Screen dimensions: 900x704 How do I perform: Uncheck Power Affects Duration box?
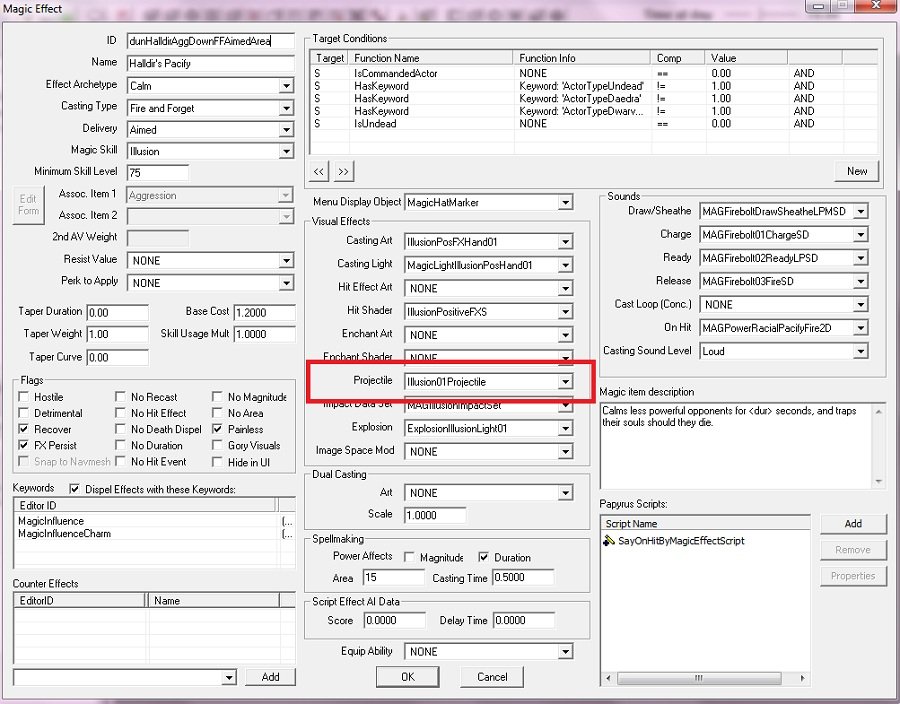[x=484, y=557]
